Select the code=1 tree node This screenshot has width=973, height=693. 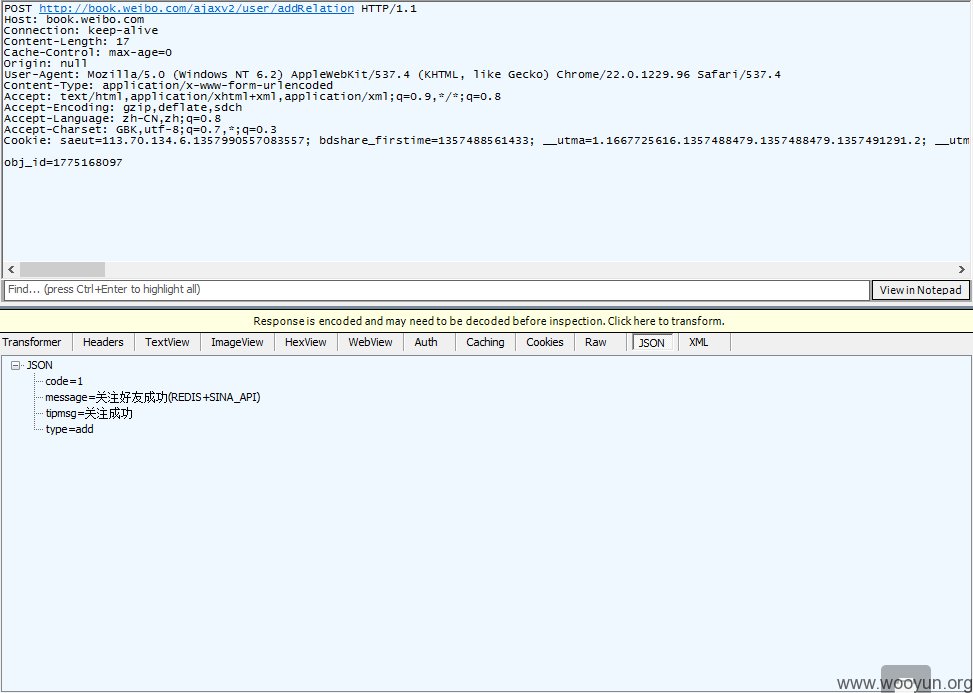(x=64, y=382)
